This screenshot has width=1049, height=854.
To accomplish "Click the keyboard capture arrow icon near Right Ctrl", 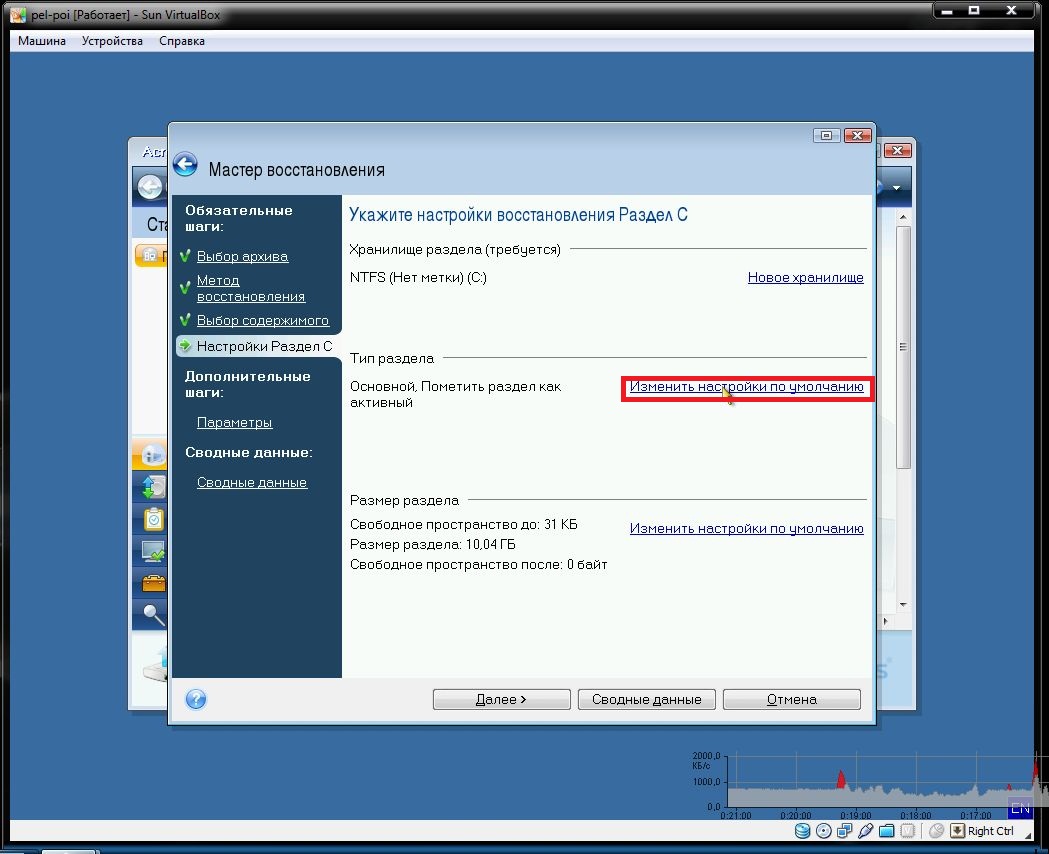I will [957, 831].
